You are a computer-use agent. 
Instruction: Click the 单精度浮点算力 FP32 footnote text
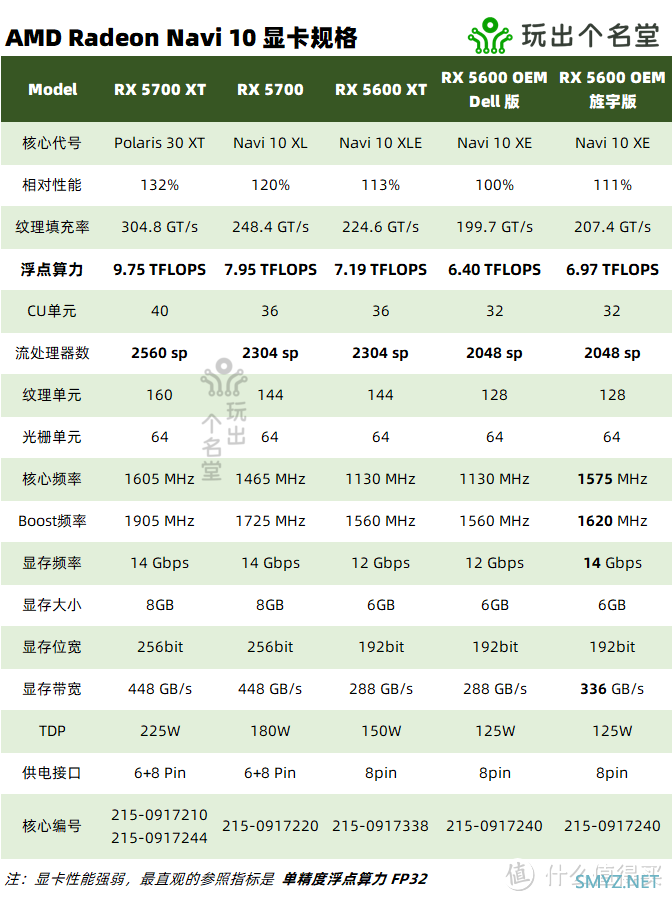click(x=355, y=879)
